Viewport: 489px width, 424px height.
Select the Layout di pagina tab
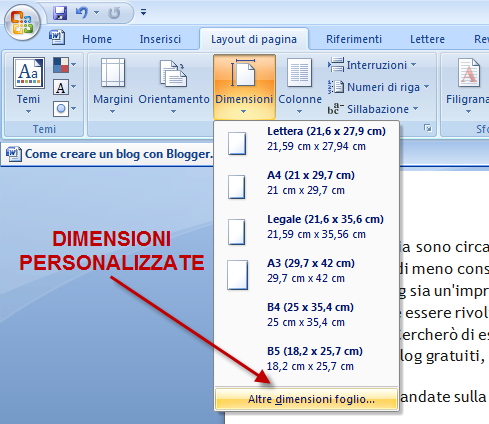[254, 39]
